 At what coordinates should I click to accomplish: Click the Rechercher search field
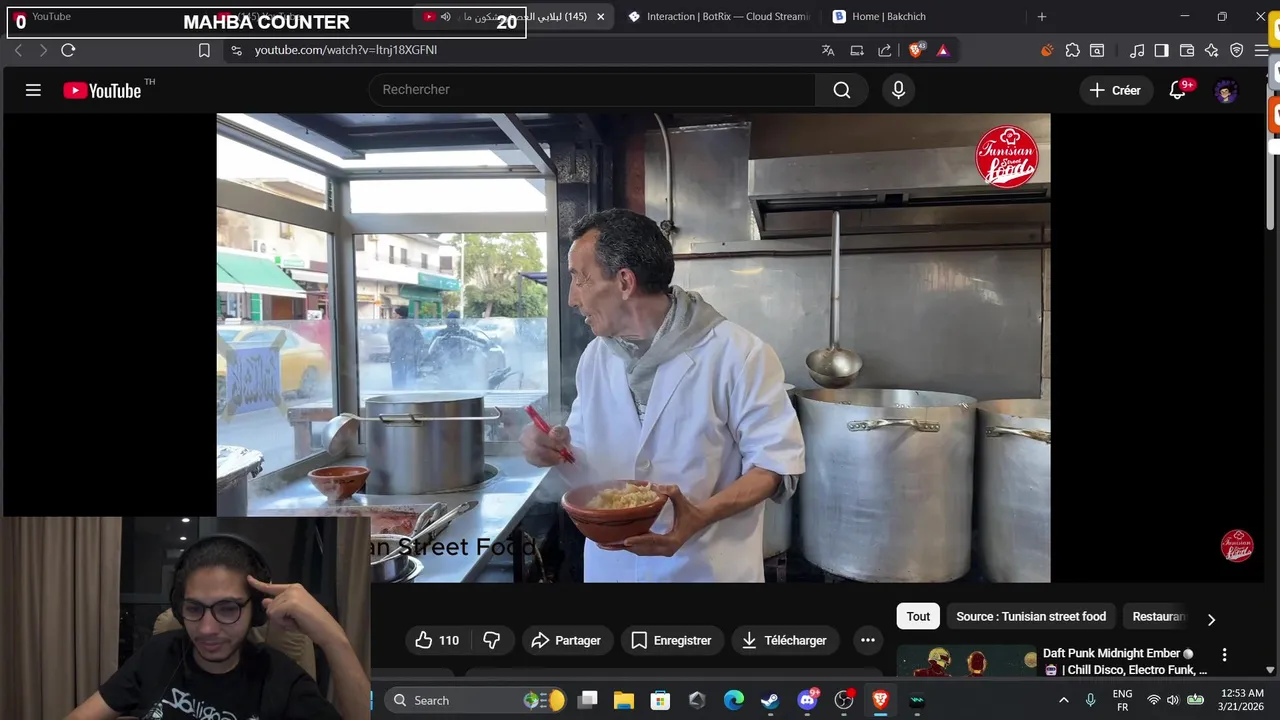(x=592, y=90)
